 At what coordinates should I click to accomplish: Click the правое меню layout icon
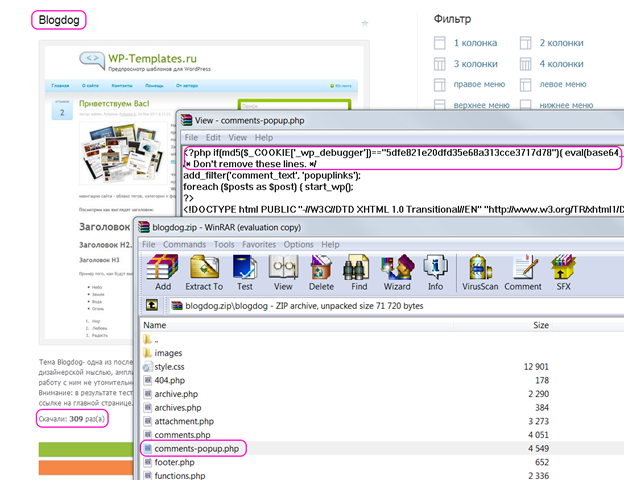[x=439, y=84]
